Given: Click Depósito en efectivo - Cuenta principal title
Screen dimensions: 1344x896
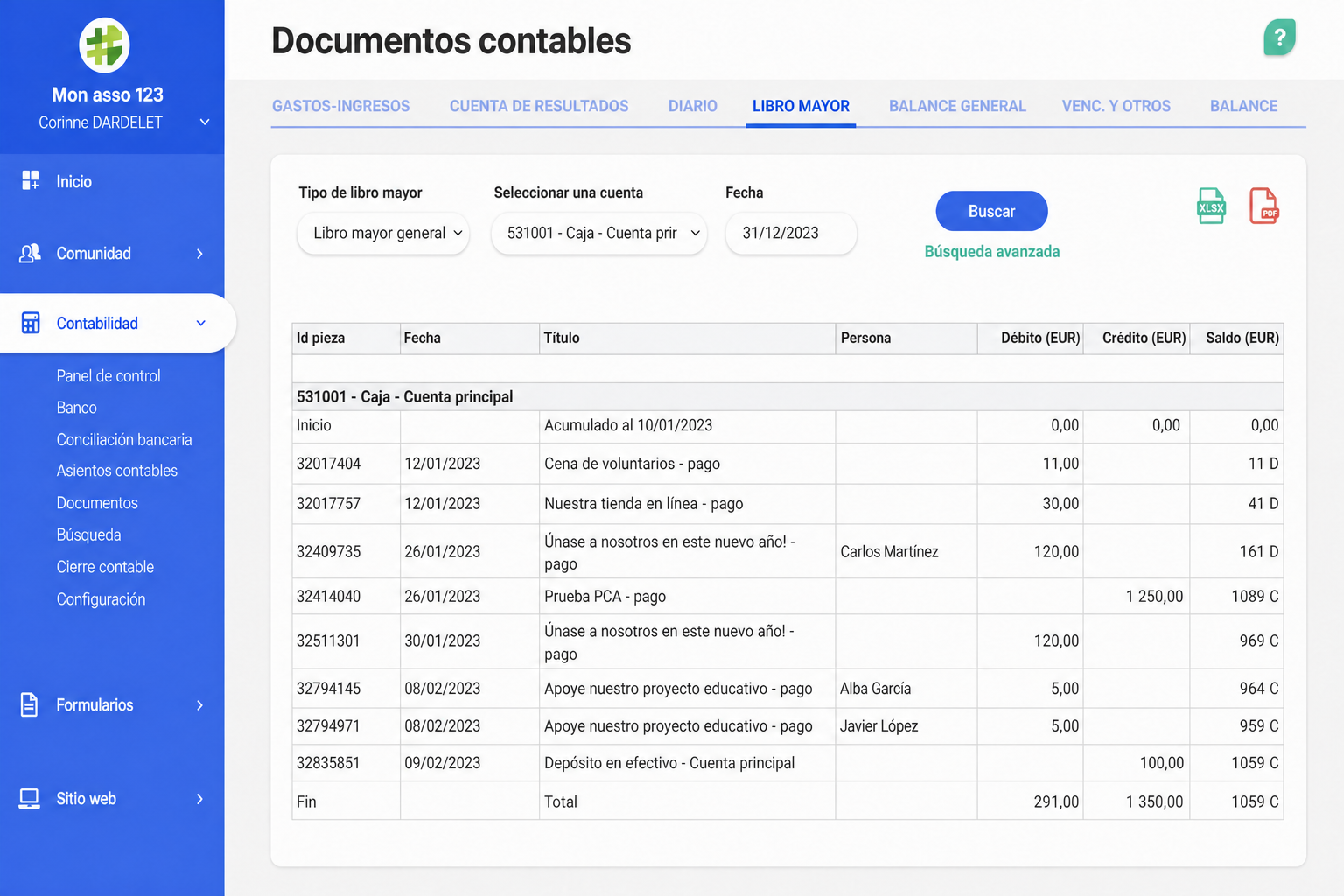Looking at the screenshot, I should tap(669, 763).
